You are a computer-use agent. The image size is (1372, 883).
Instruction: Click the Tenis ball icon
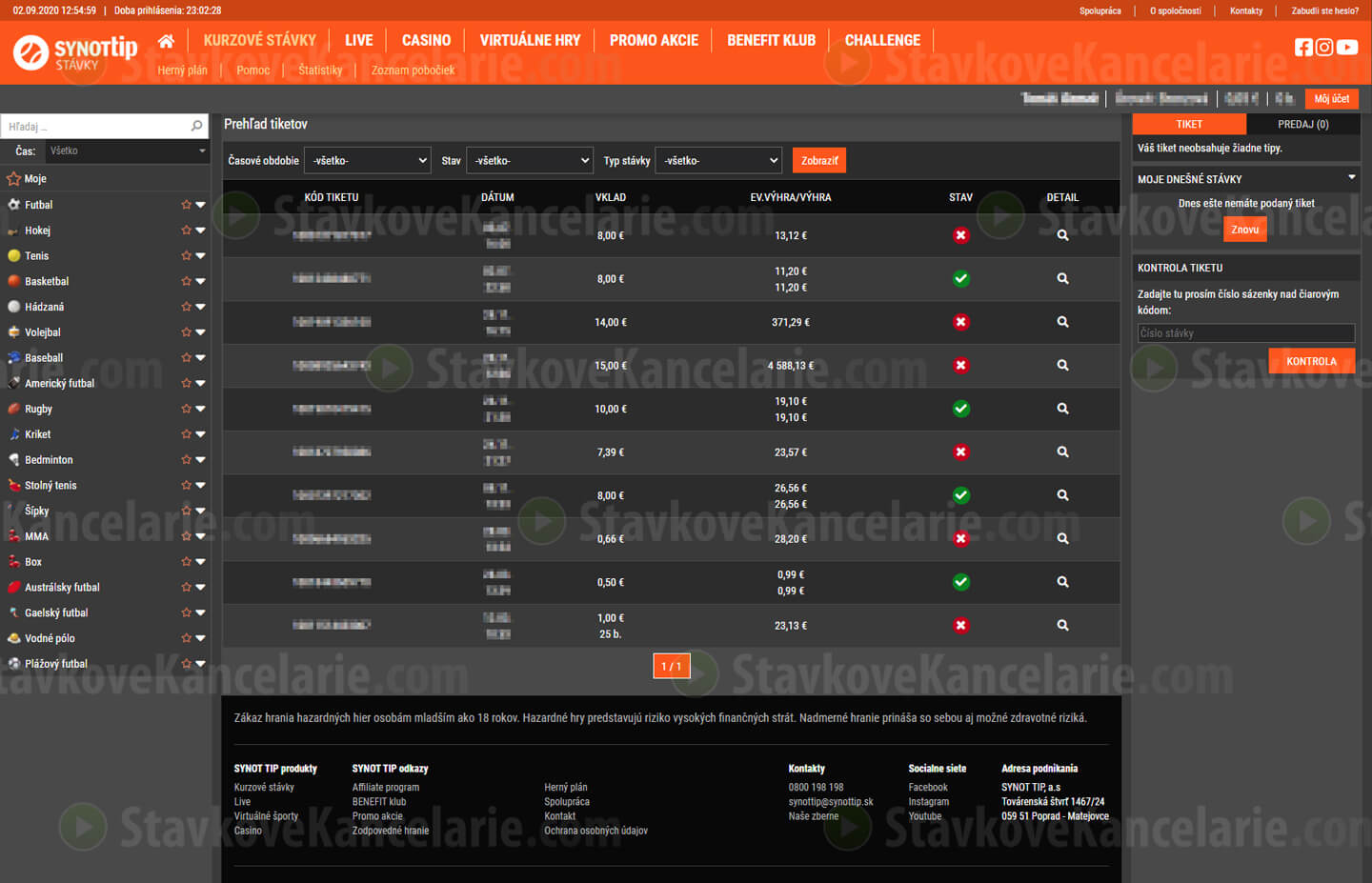(x=13, y=255)
